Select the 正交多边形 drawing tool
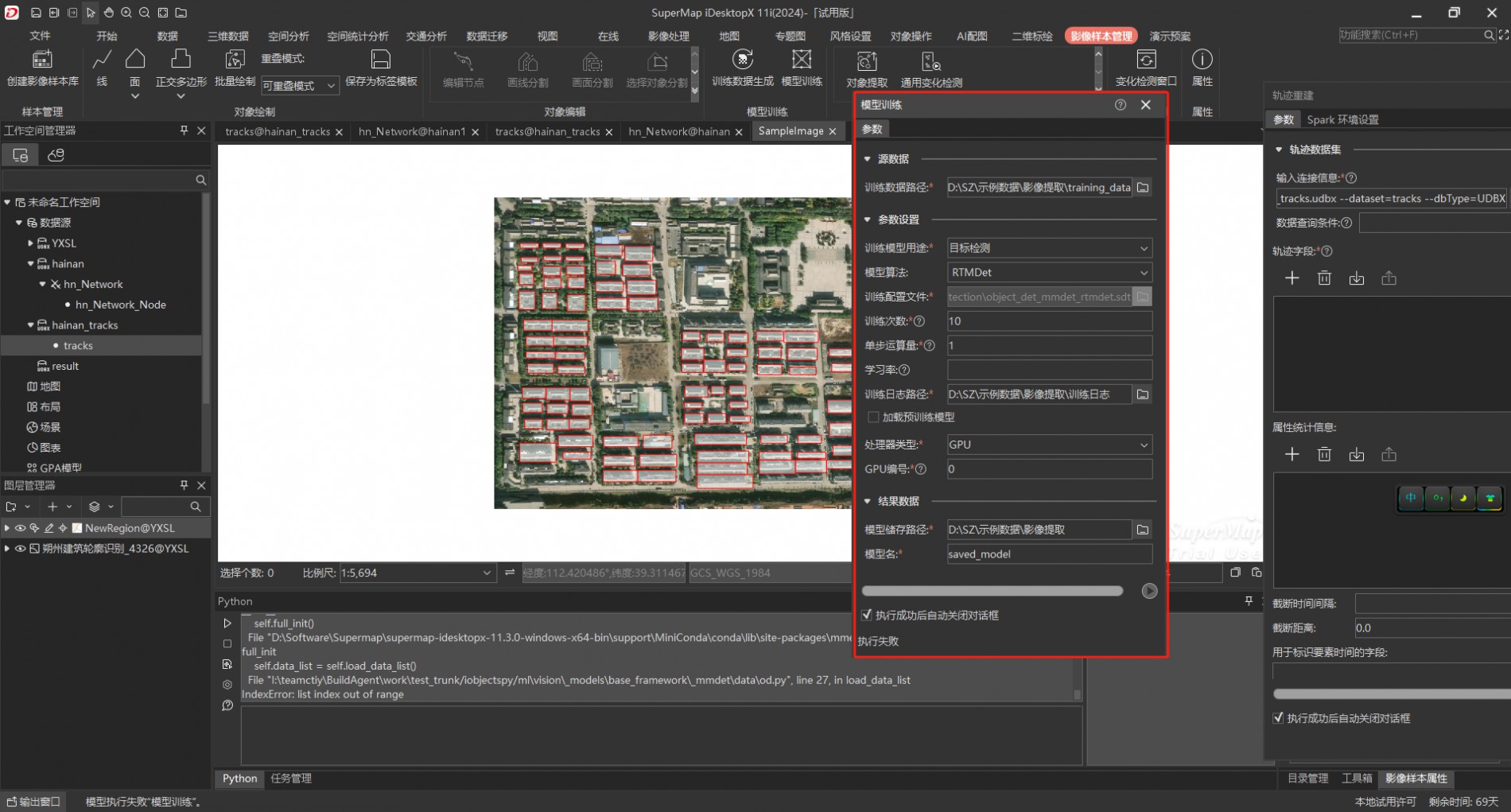1511x812 pixels. 181,60
